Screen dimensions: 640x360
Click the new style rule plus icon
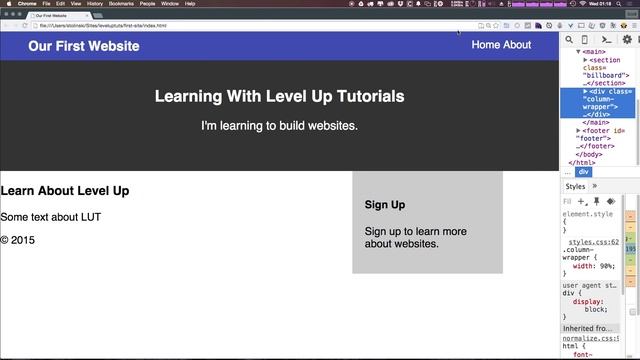coord(581,201)
